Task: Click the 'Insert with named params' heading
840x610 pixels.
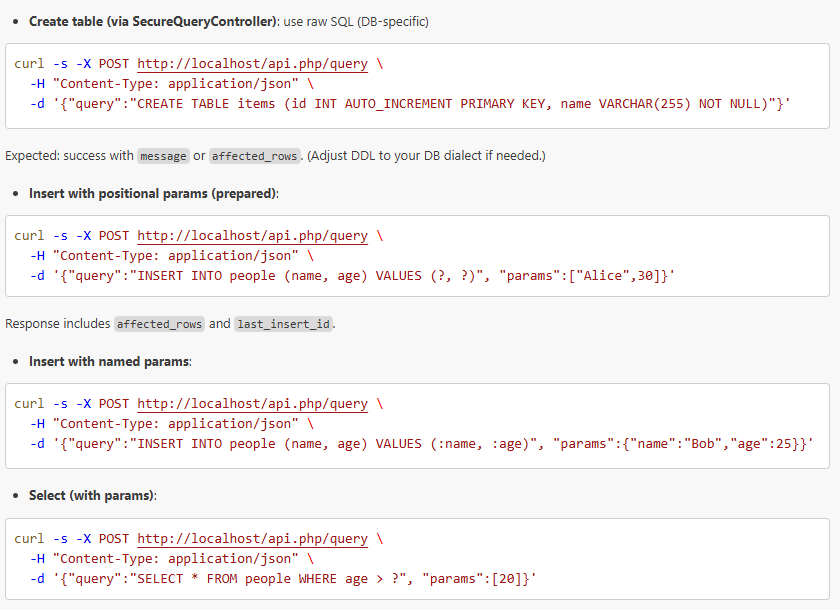Action: (x=109, y=361)
